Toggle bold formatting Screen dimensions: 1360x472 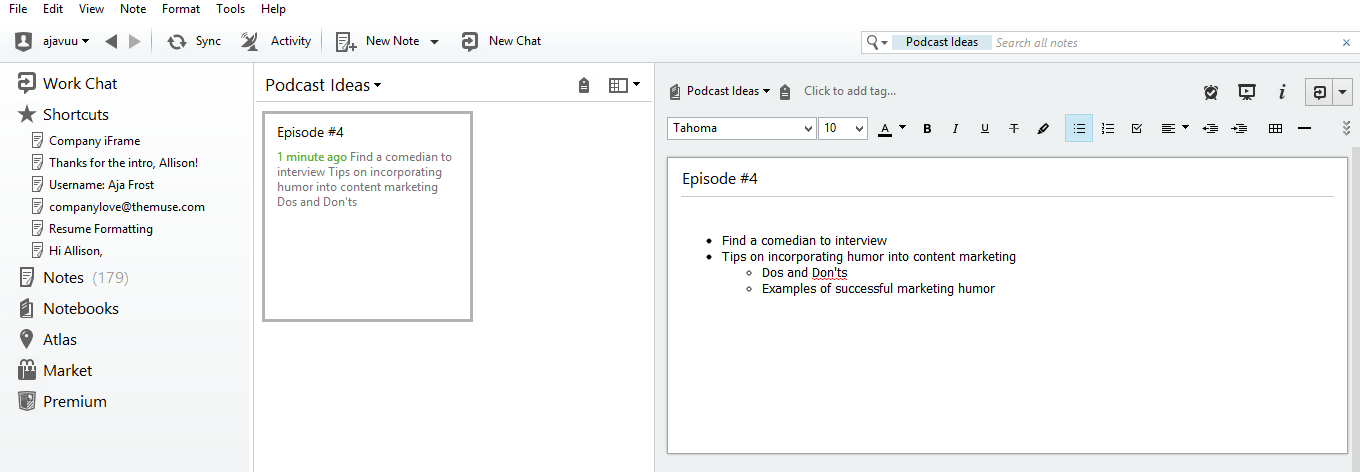(927, 128)
